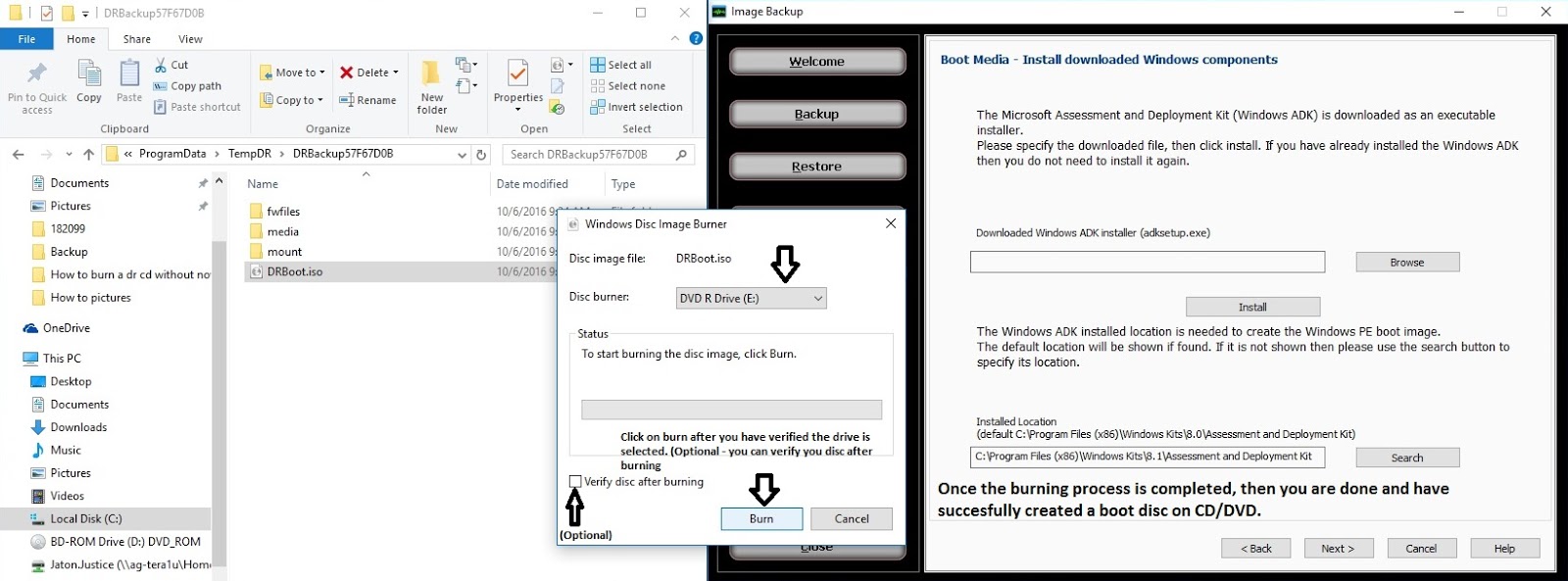The width and height of the screenshot is (1568, 581).
Task: Cancel the Windows Disc Image Burner dialog
Action: (852, 519)
